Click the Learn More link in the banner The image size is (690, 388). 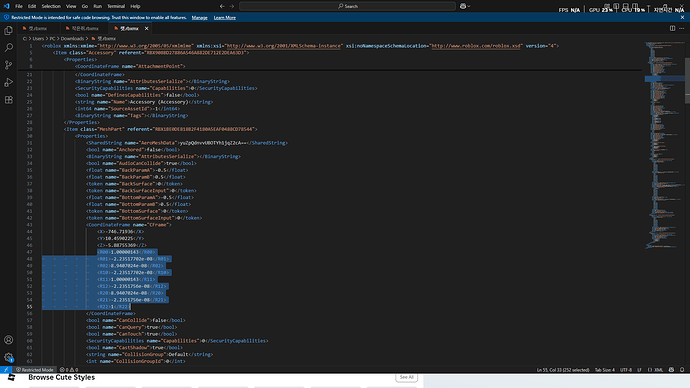(x=224, y=18)
